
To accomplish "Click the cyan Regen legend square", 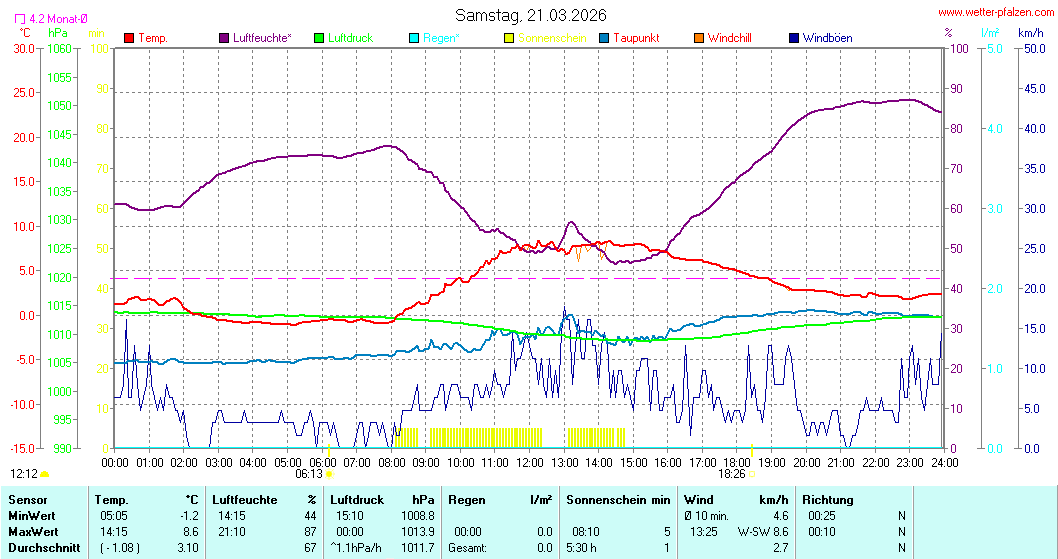I will [414, 38].
